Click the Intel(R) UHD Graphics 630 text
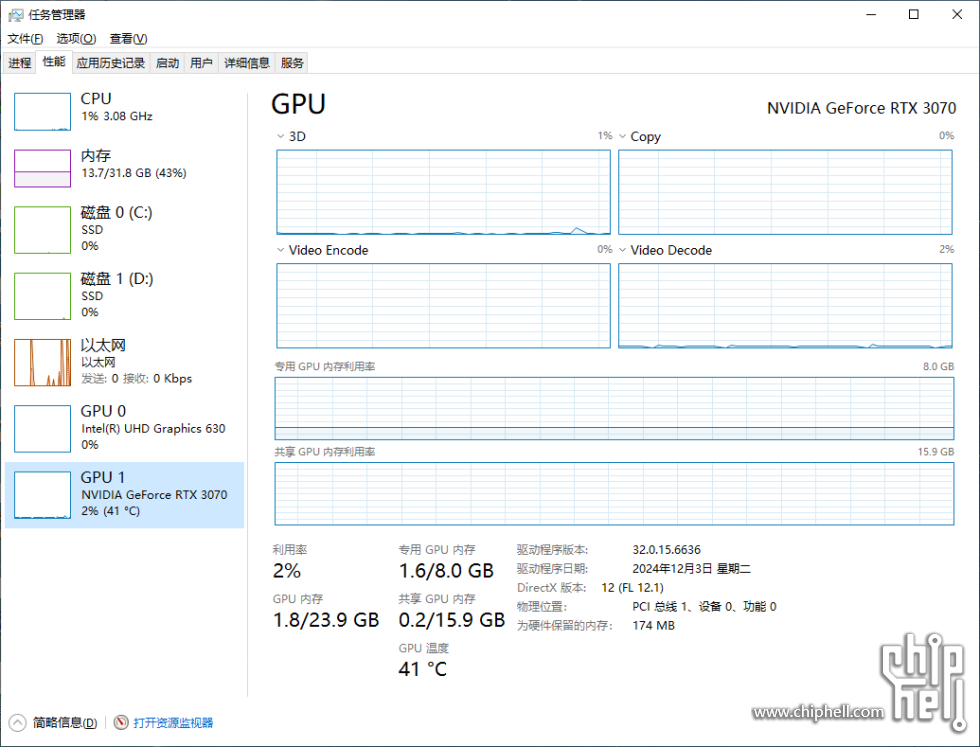This screenshot has width=980, height=747. pos(153,429)
